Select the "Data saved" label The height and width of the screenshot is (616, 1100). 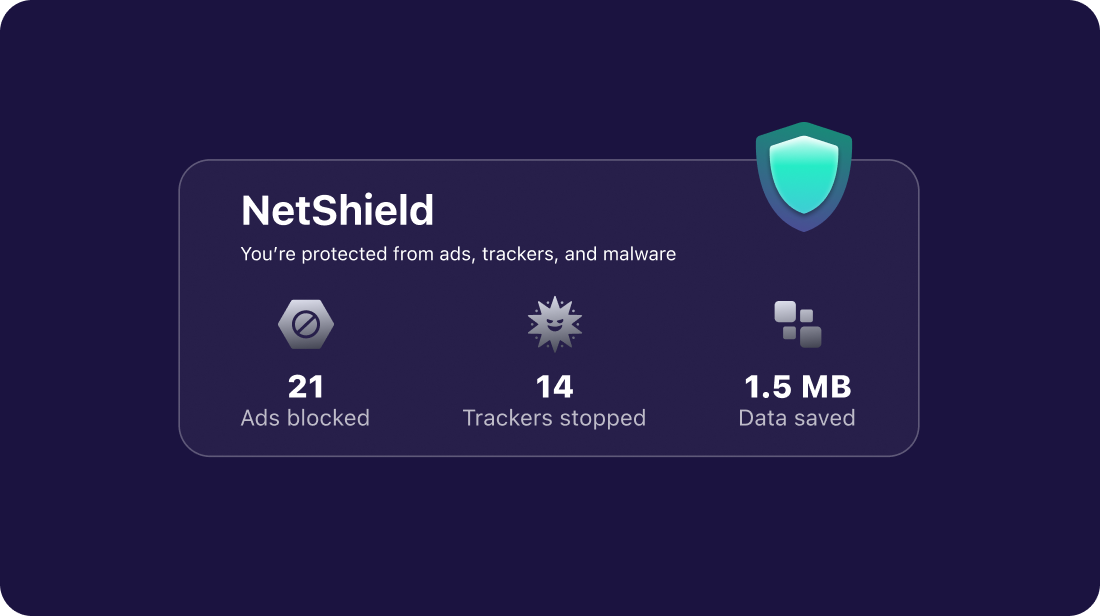[x=797, y=417]
